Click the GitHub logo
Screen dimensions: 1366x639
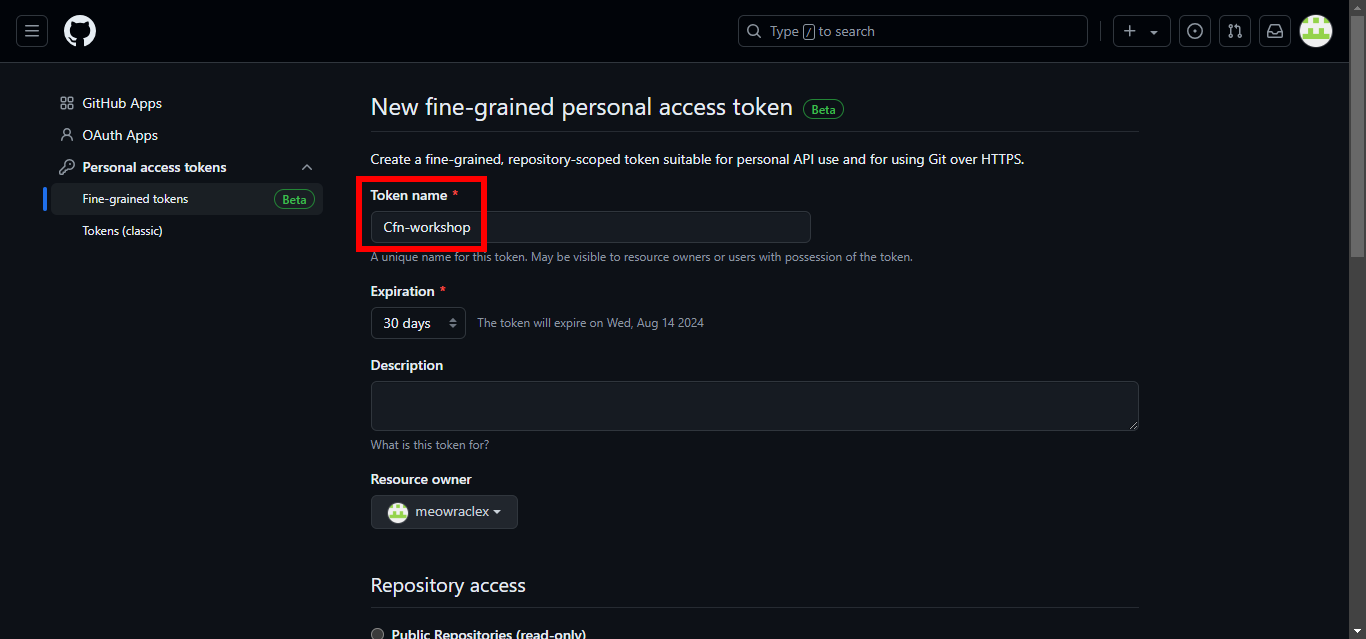tap(80, 31)
